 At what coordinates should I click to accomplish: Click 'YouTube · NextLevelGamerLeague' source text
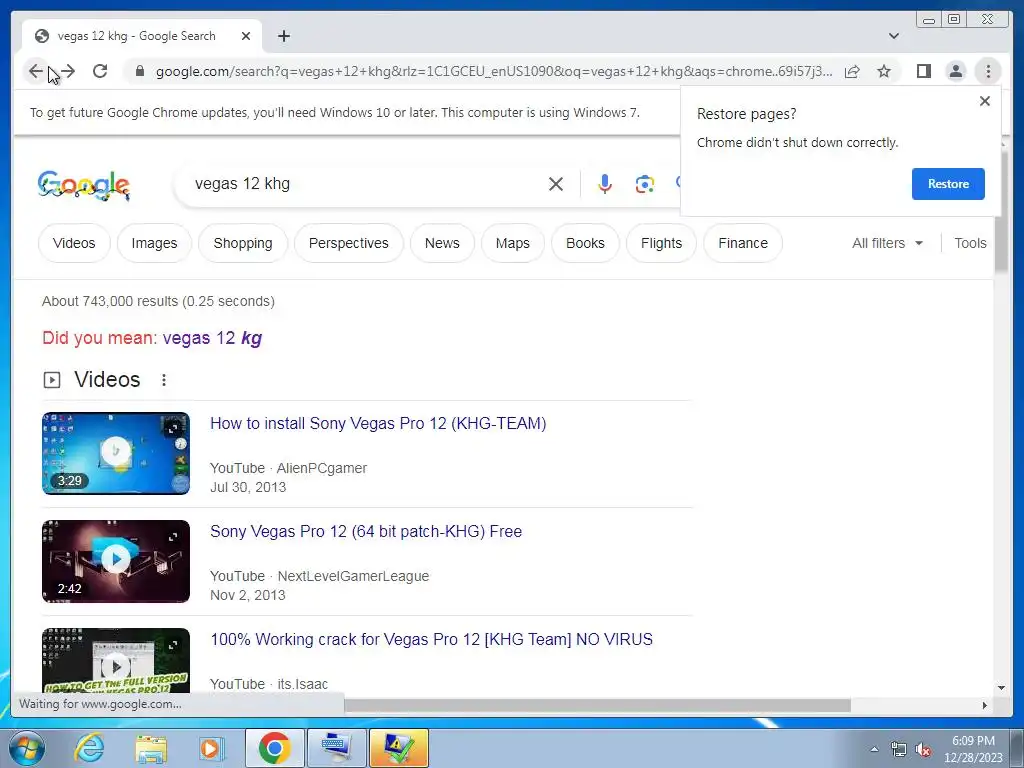(319, 576)
